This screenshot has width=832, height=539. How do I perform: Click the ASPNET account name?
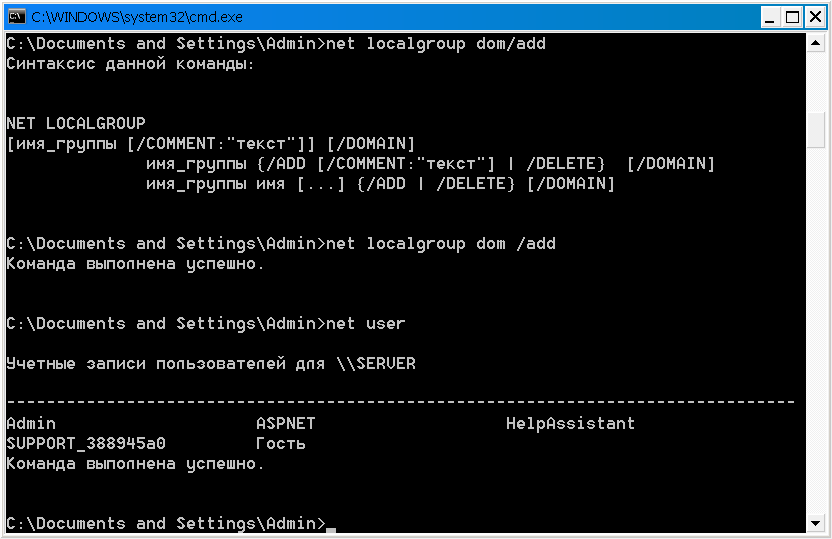pyautogui.click(x=285, y=423)
